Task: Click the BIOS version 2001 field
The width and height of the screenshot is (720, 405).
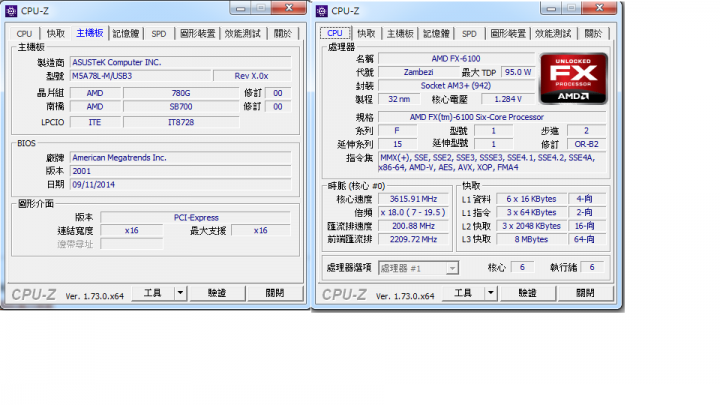Action: (180, 171)
